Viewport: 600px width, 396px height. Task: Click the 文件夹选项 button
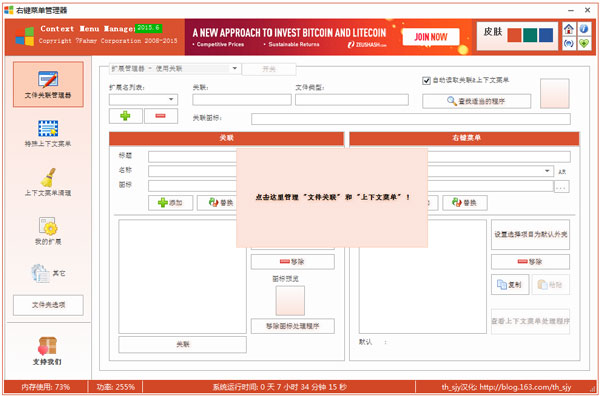coord(48,305)
